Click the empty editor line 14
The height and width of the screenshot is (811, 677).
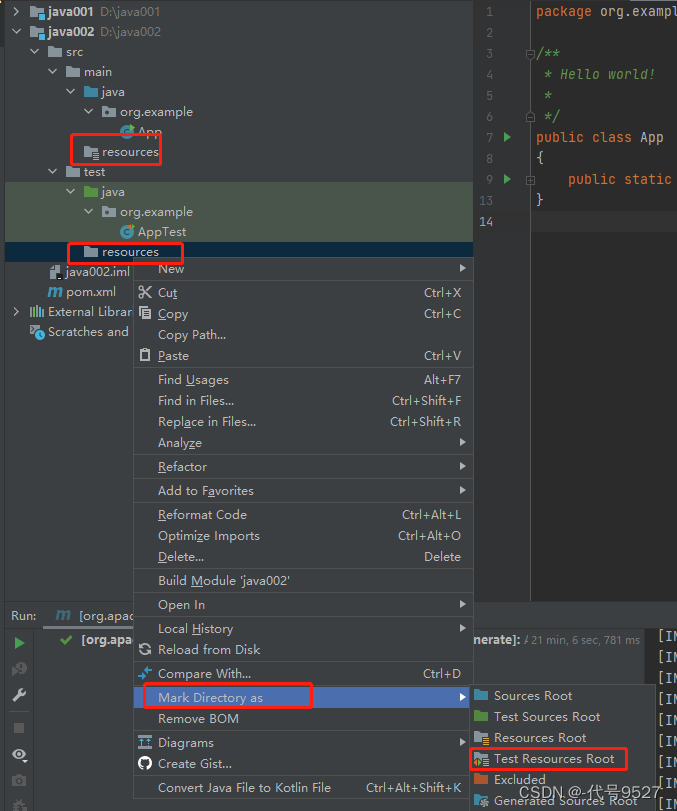600,222
